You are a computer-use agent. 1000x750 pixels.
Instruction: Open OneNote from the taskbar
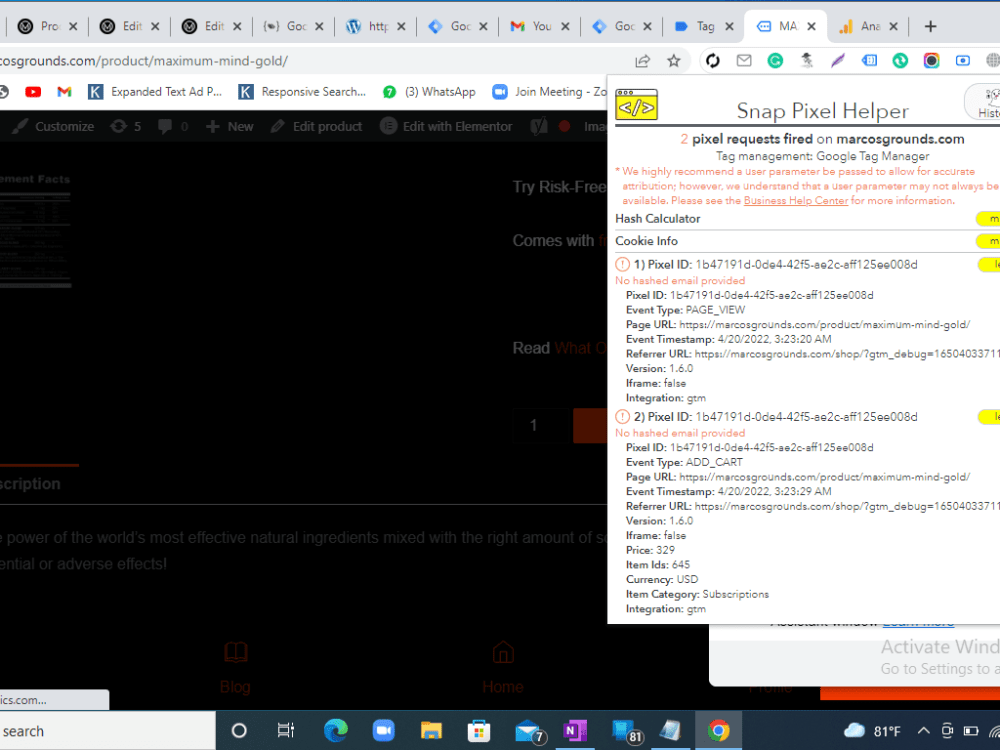click(x=575, y=731)
